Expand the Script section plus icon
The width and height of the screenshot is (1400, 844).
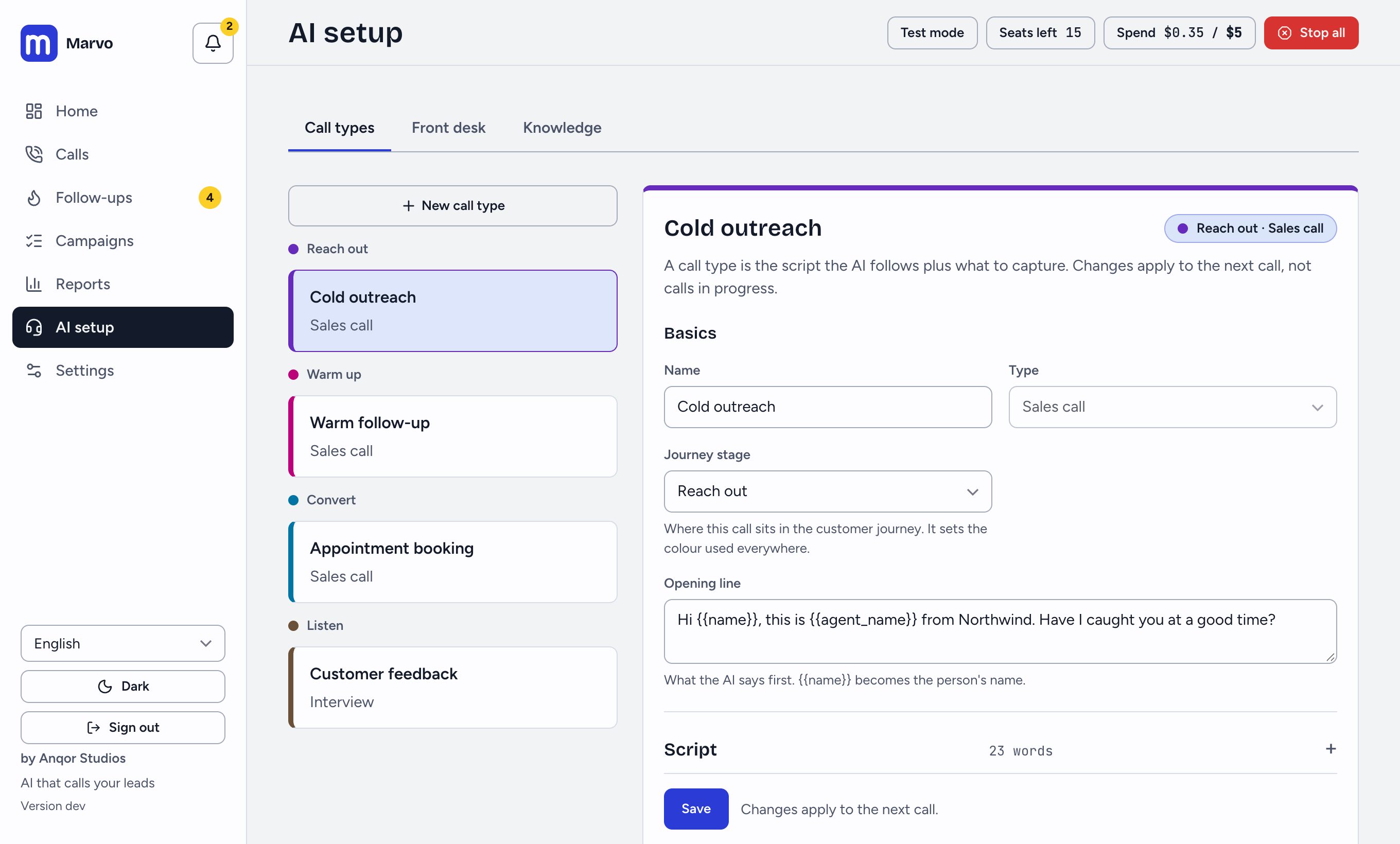click(1330, 749)
